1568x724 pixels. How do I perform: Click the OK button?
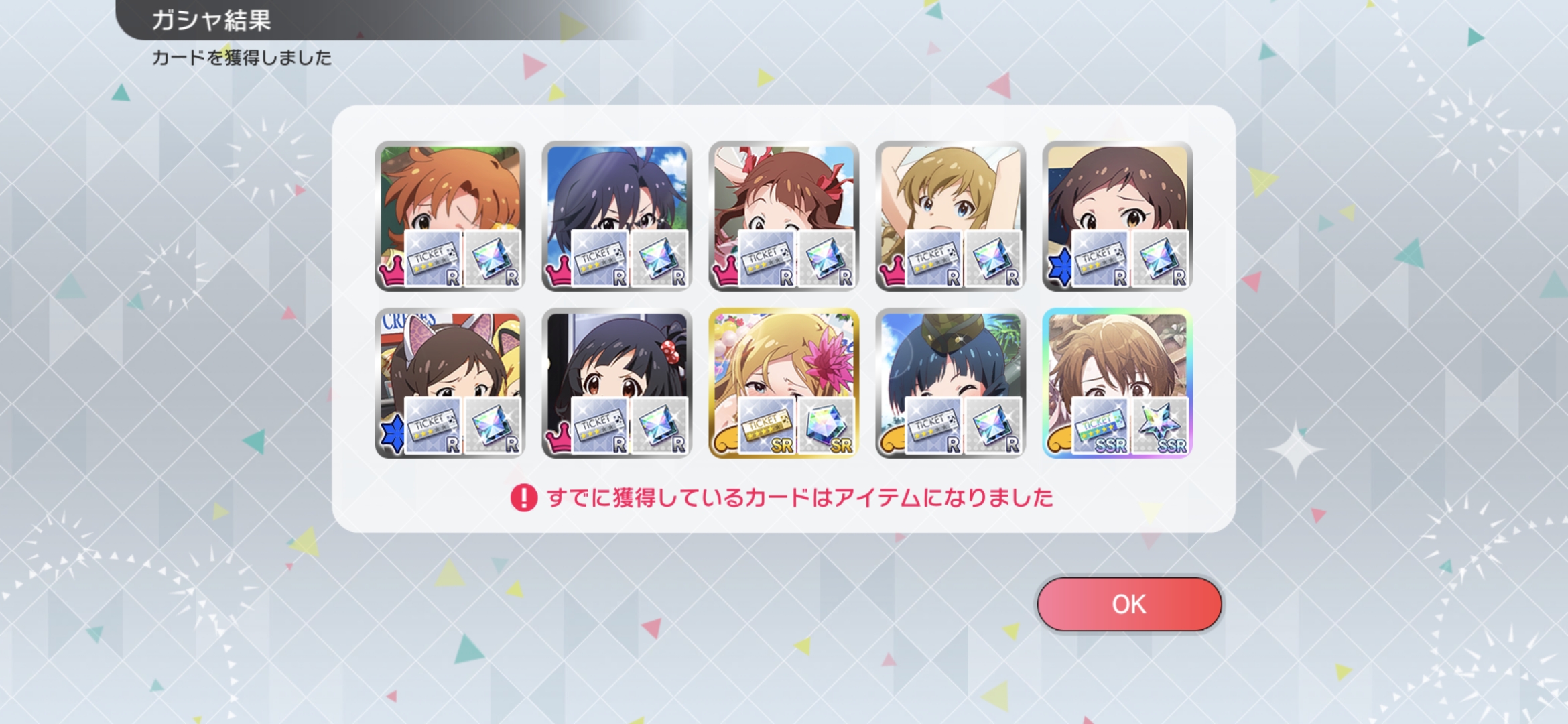(x=1129, y=604)
